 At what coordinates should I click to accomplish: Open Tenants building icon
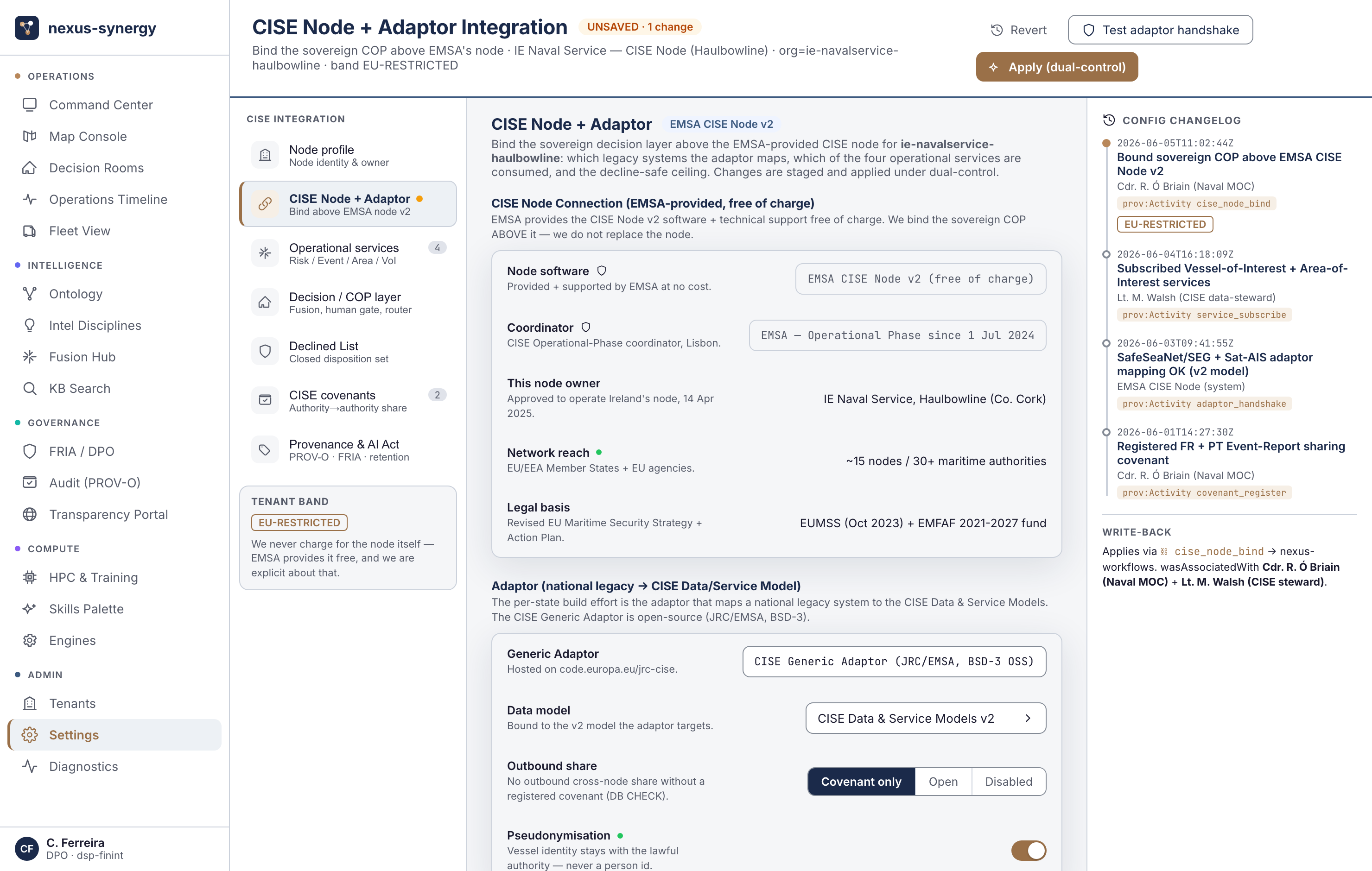[30, 704]
